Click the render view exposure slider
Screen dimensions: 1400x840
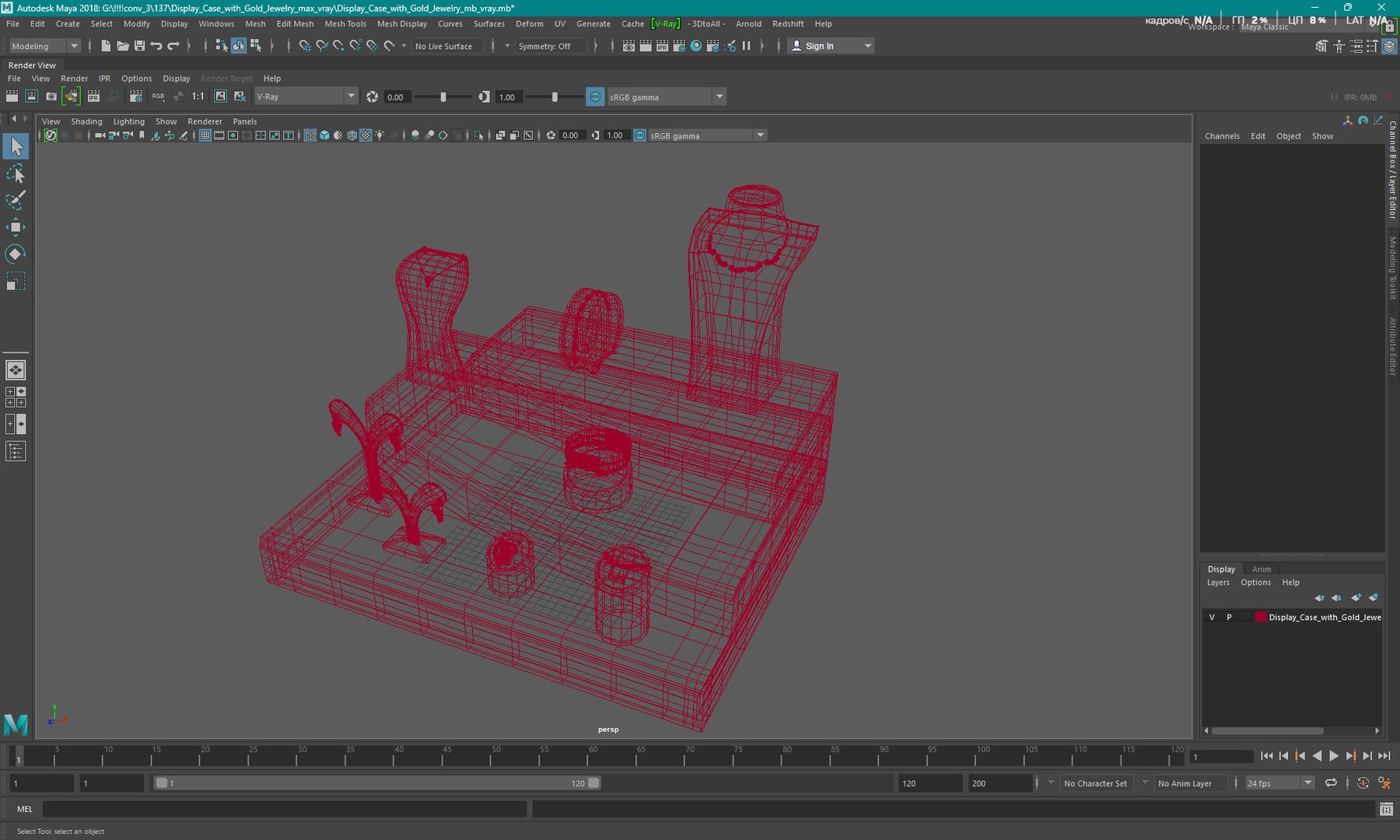point(443,97)
